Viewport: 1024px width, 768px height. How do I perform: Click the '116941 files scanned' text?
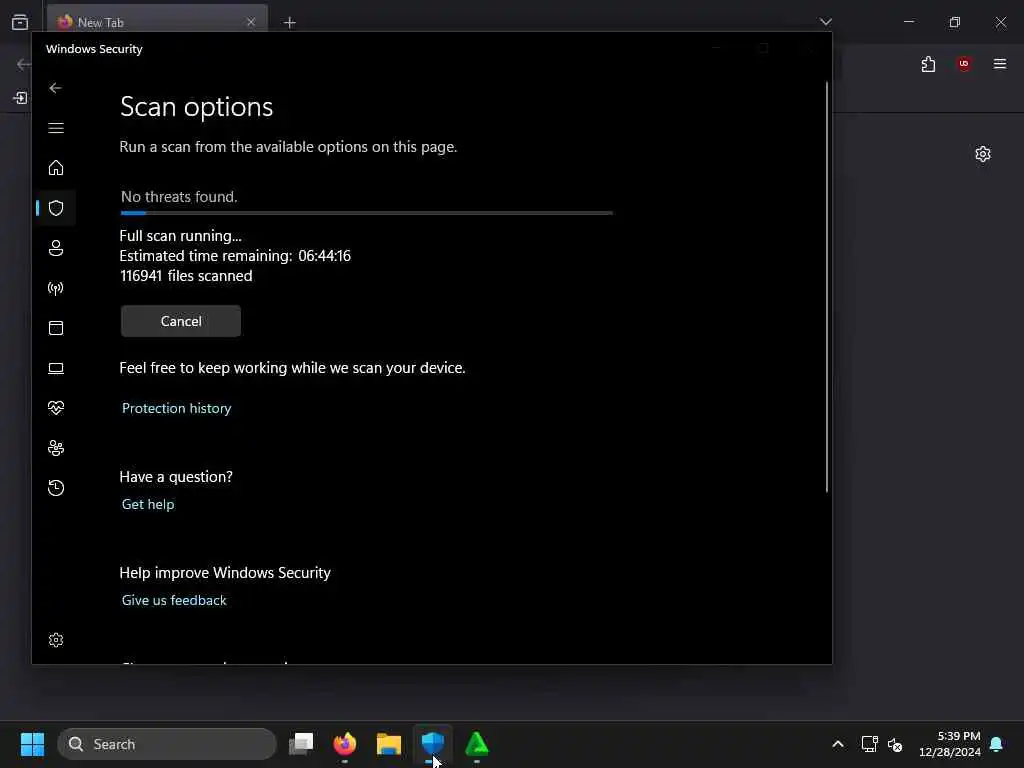[x=186, y=276]
